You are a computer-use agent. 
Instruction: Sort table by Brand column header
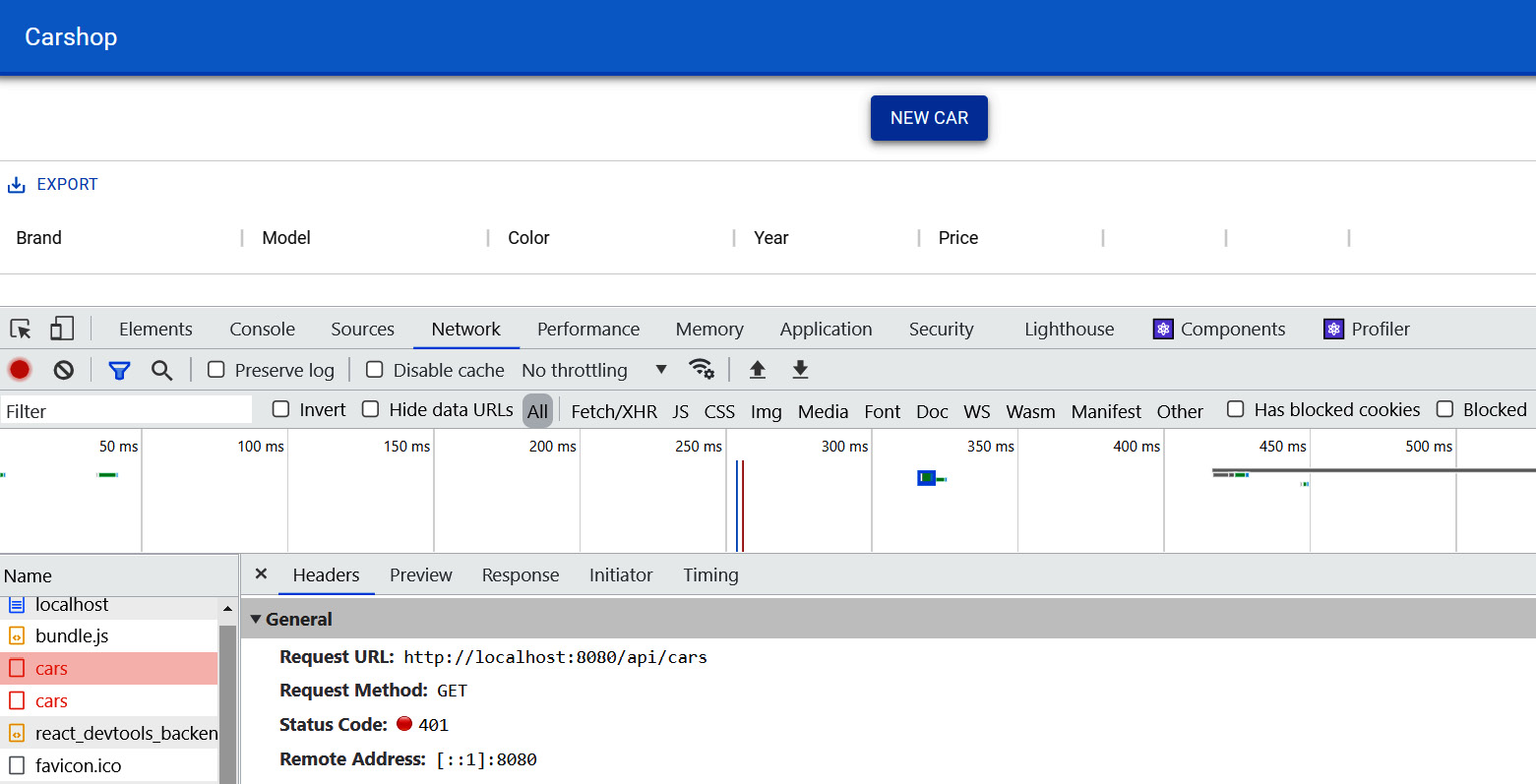(x=39, y=238)
